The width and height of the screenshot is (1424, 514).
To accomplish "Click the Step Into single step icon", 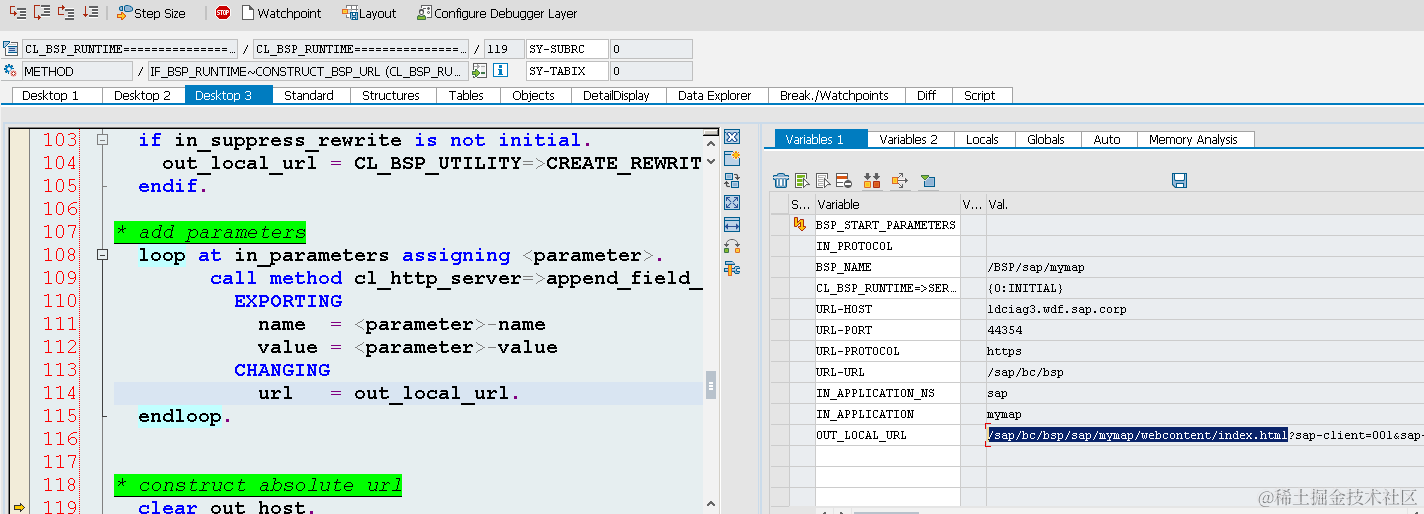I will (x=18, y=12).
